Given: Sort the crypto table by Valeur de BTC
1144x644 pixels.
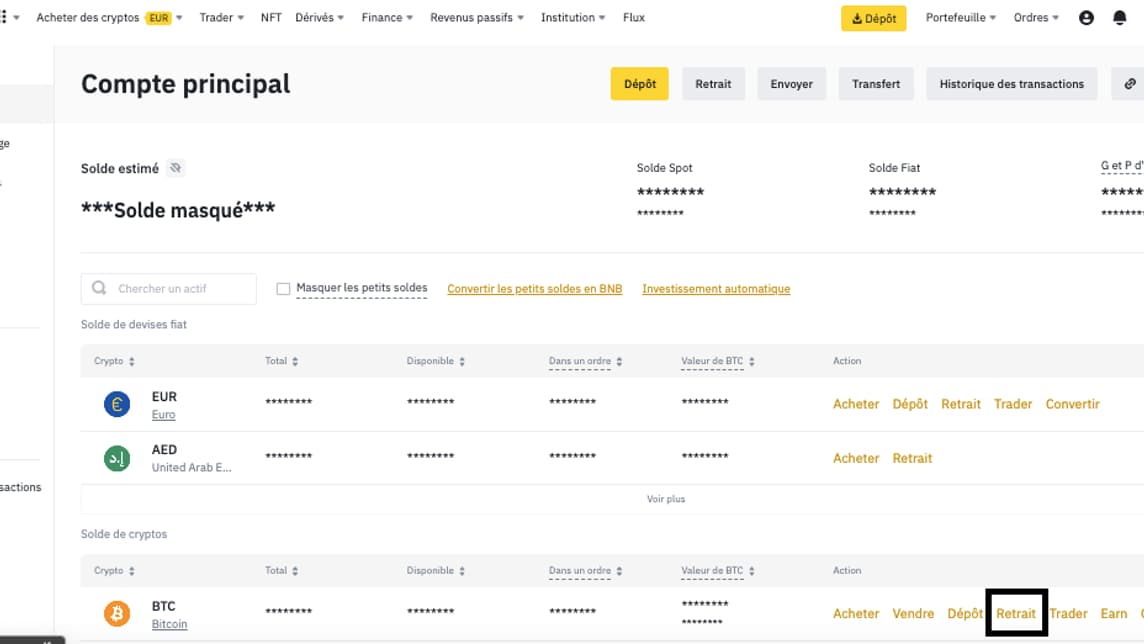Looking at the screenshot, I should click(x=751, y=571).
